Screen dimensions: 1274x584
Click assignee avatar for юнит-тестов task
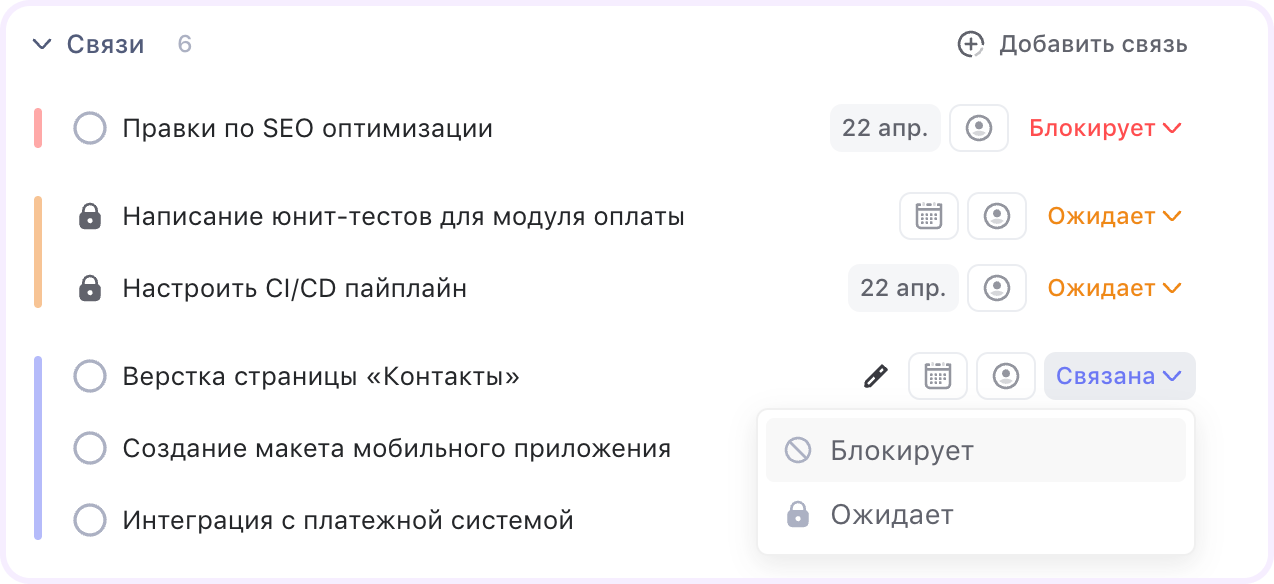pos(996,216)
